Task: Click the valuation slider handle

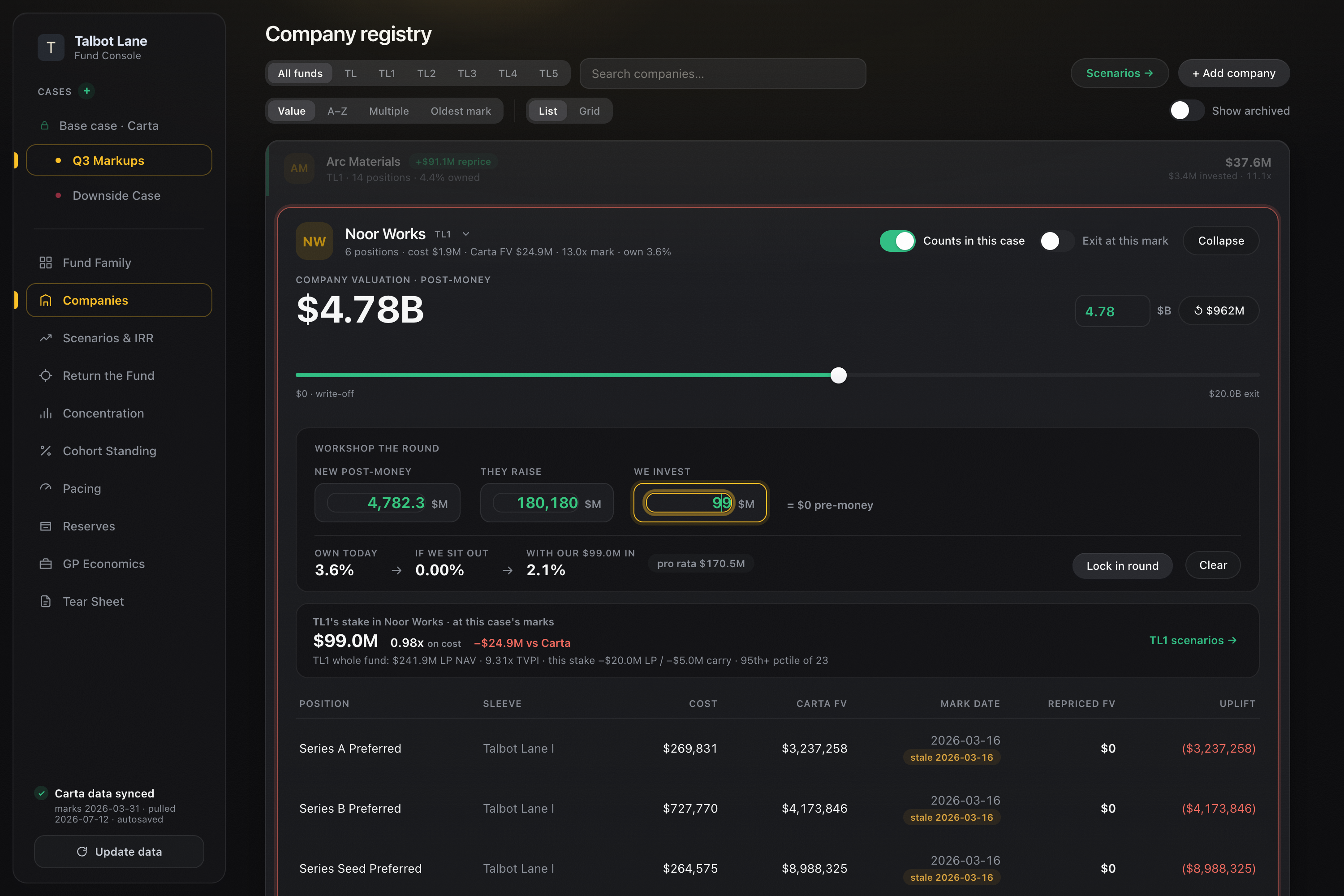Action: coord(838,375)
